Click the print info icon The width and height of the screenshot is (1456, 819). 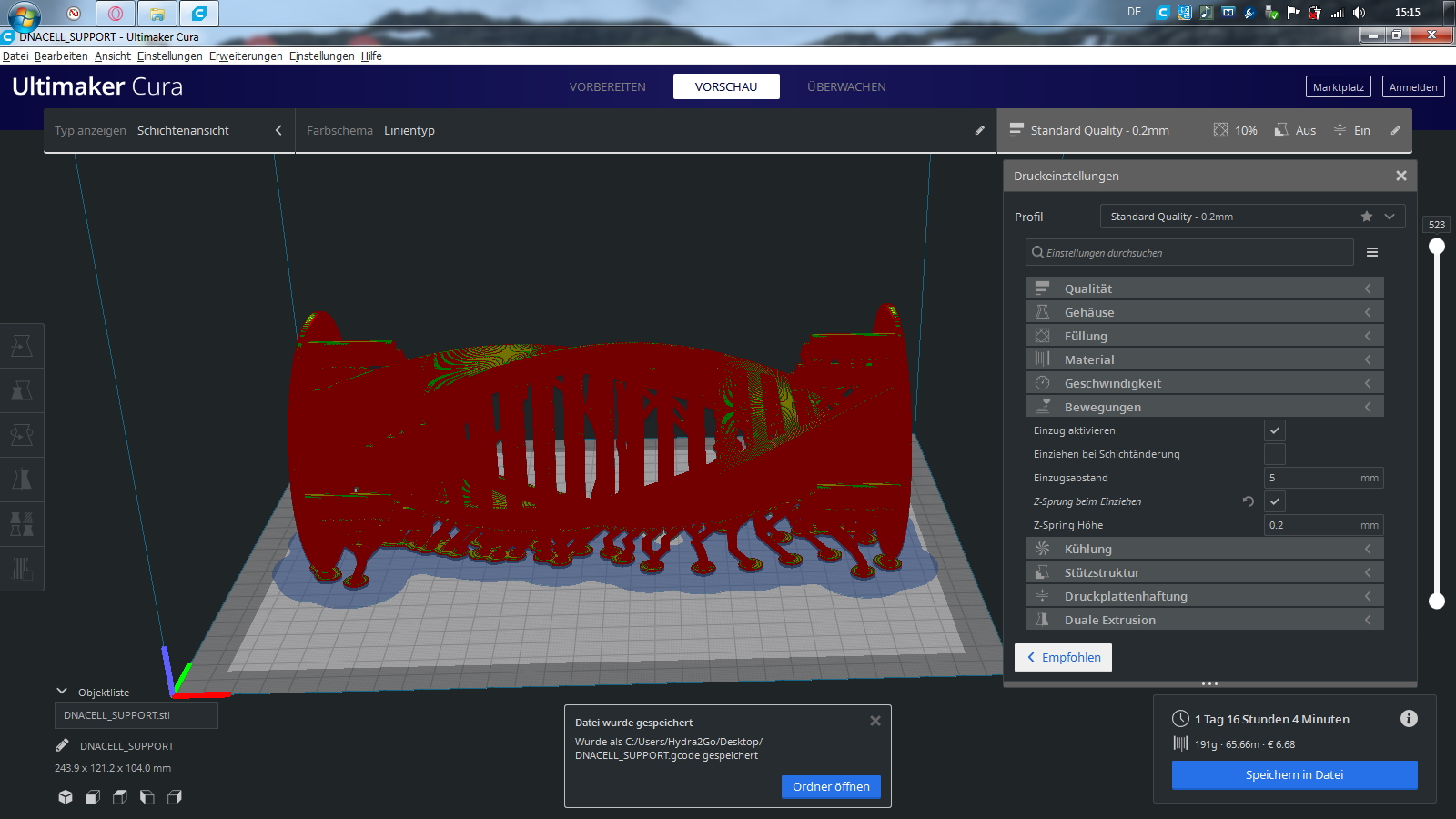[x=1409, y=719]
